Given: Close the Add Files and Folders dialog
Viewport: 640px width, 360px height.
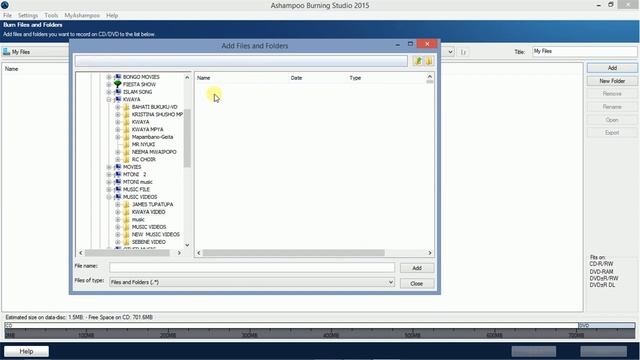Looking at the screenshot, I should point(417,283).
